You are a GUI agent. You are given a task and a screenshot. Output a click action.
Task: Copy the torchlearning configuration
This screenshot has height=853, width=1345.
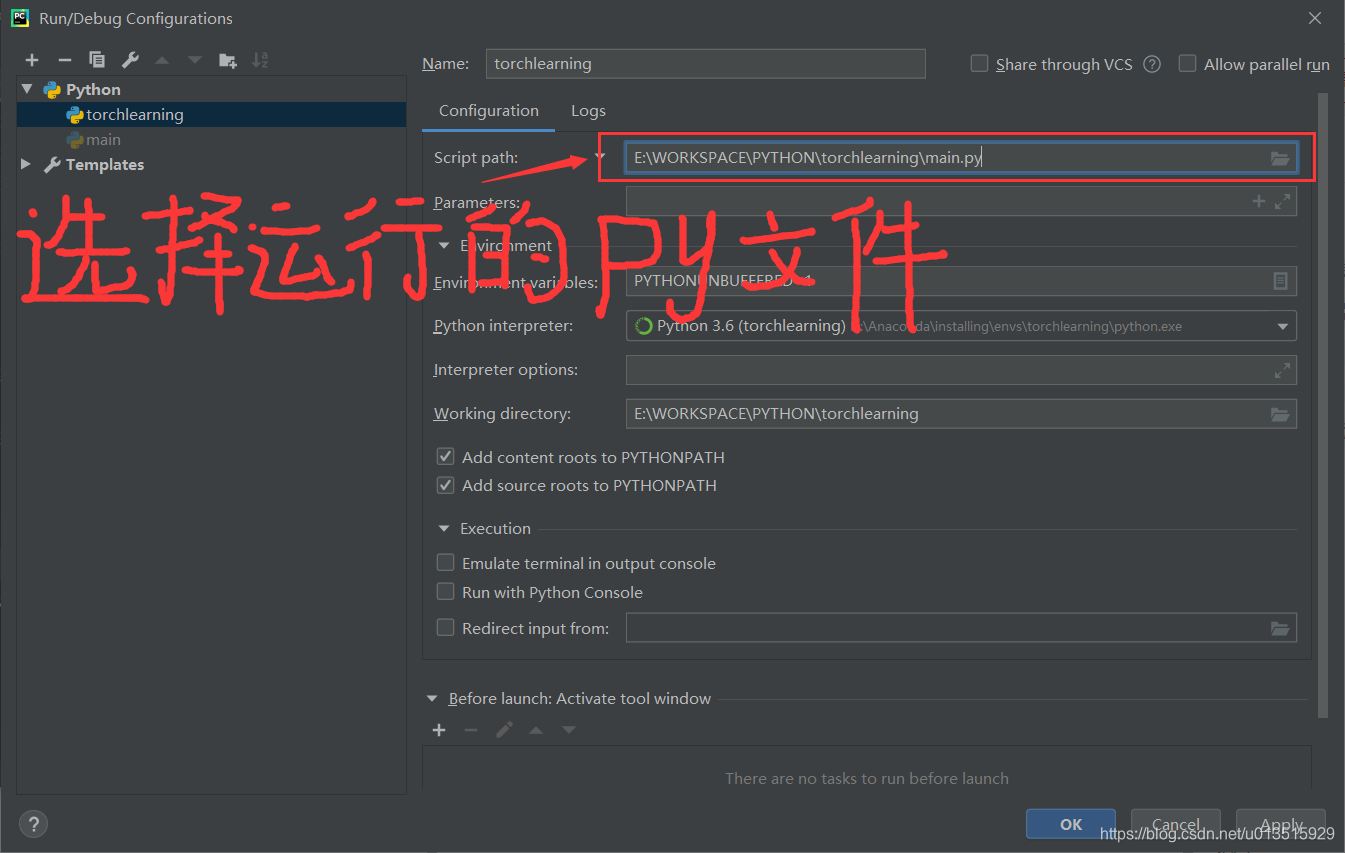[x=97, y=59]
